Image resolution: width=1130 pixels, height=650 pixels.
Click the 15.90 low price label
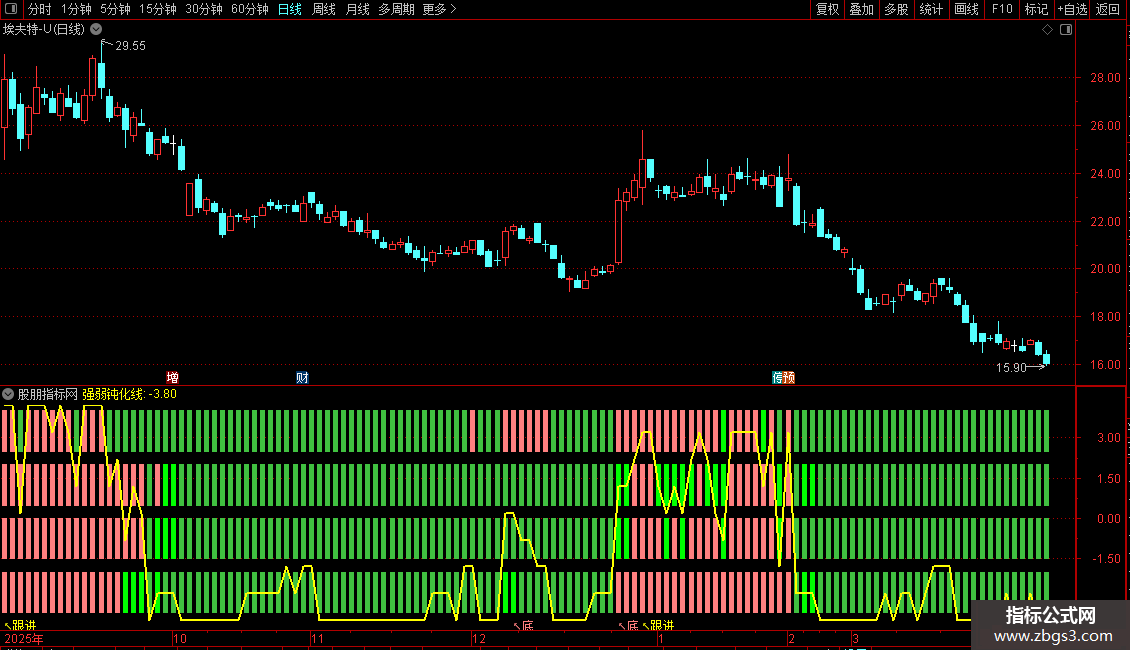coord(1010,368)
